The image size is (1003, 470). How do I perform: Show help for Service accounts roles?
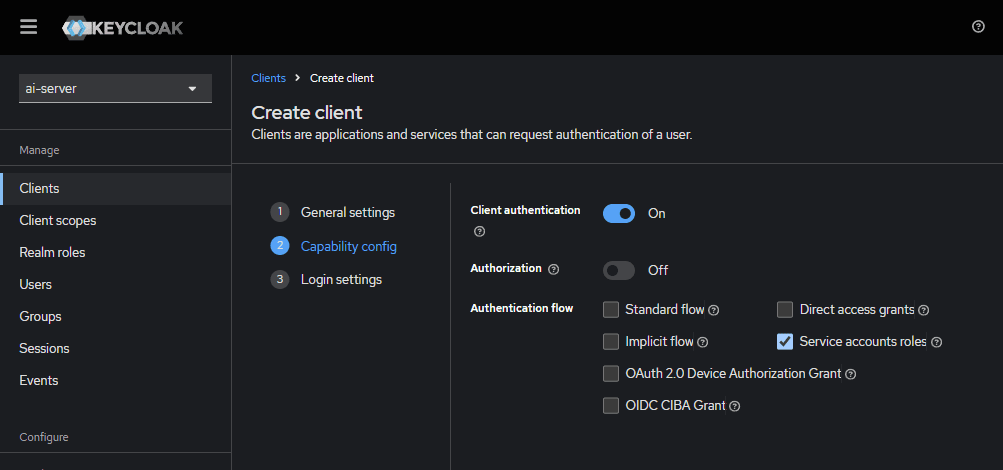(936, 342)
